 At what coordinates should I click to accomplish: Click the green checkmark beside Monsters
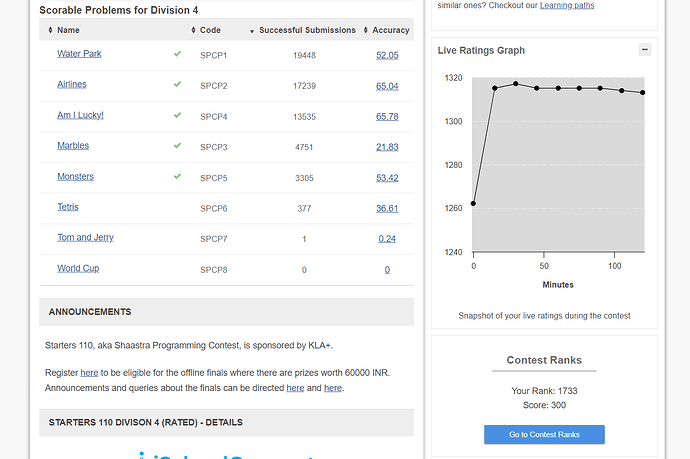[177, 176]
